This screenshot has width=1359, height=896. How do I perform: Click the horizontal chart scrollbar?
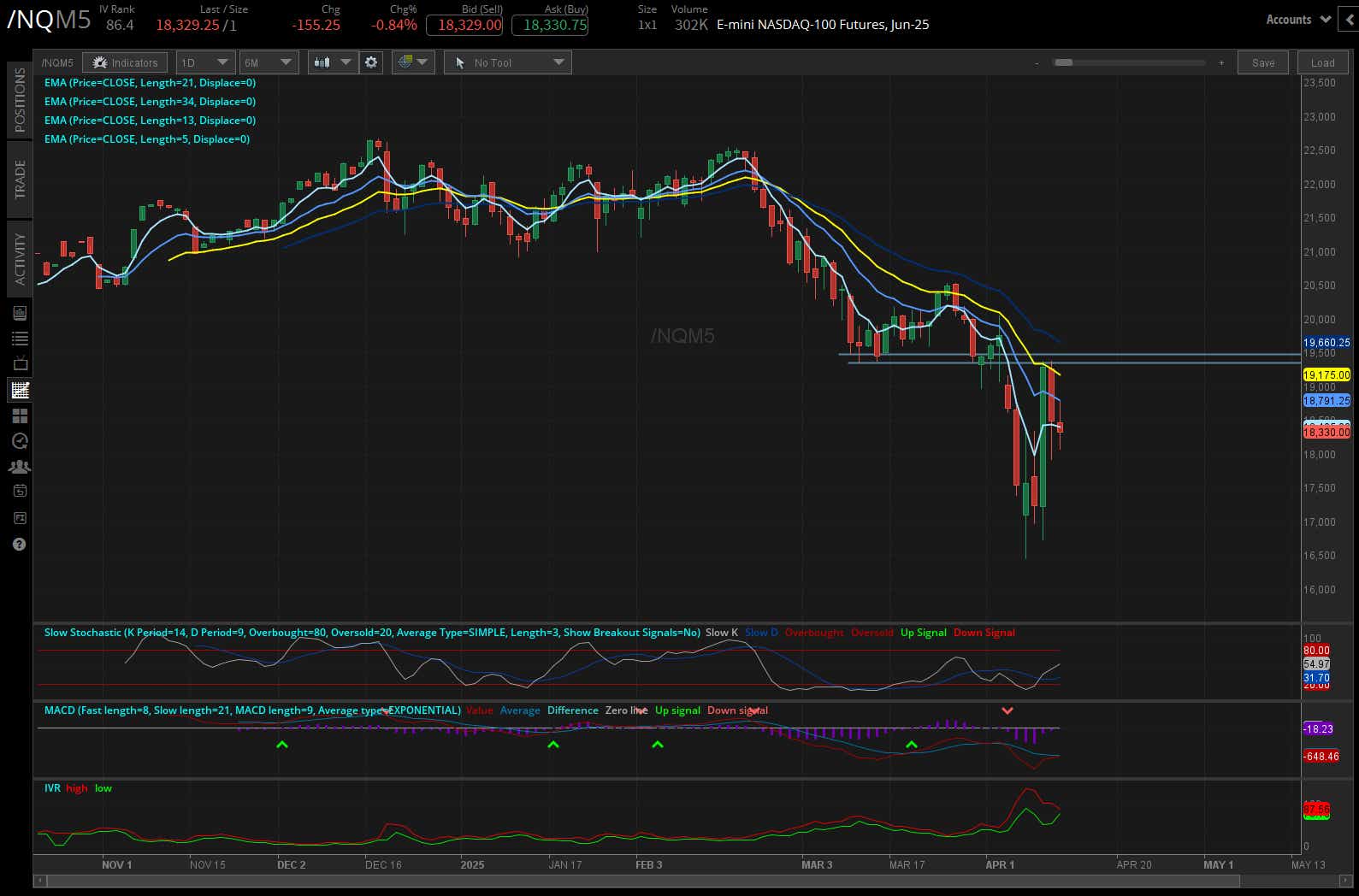pyautogui.click(x=643, y=880)
